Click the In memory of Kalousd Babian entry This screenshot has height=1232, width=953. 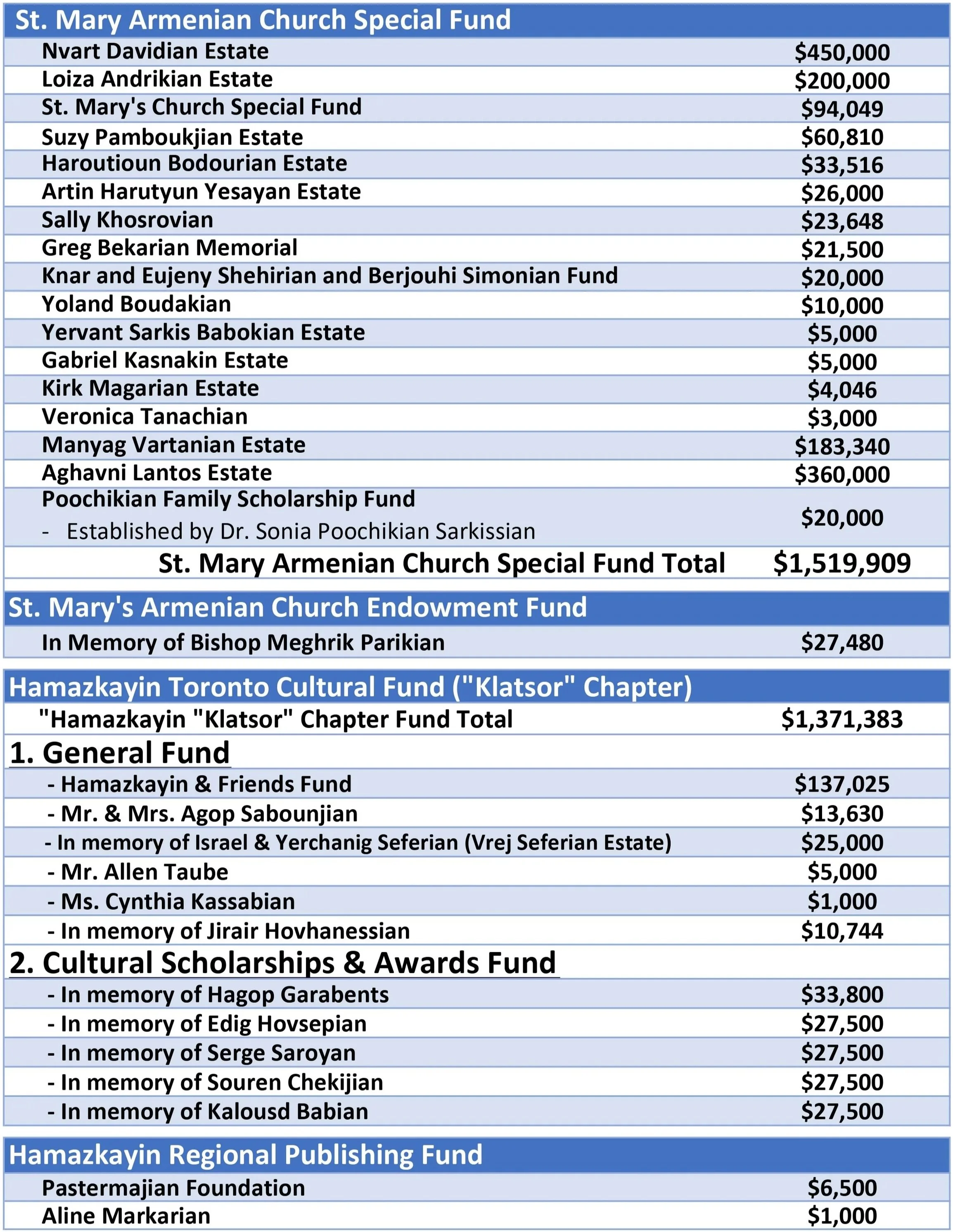click(x=208, y=1111)
